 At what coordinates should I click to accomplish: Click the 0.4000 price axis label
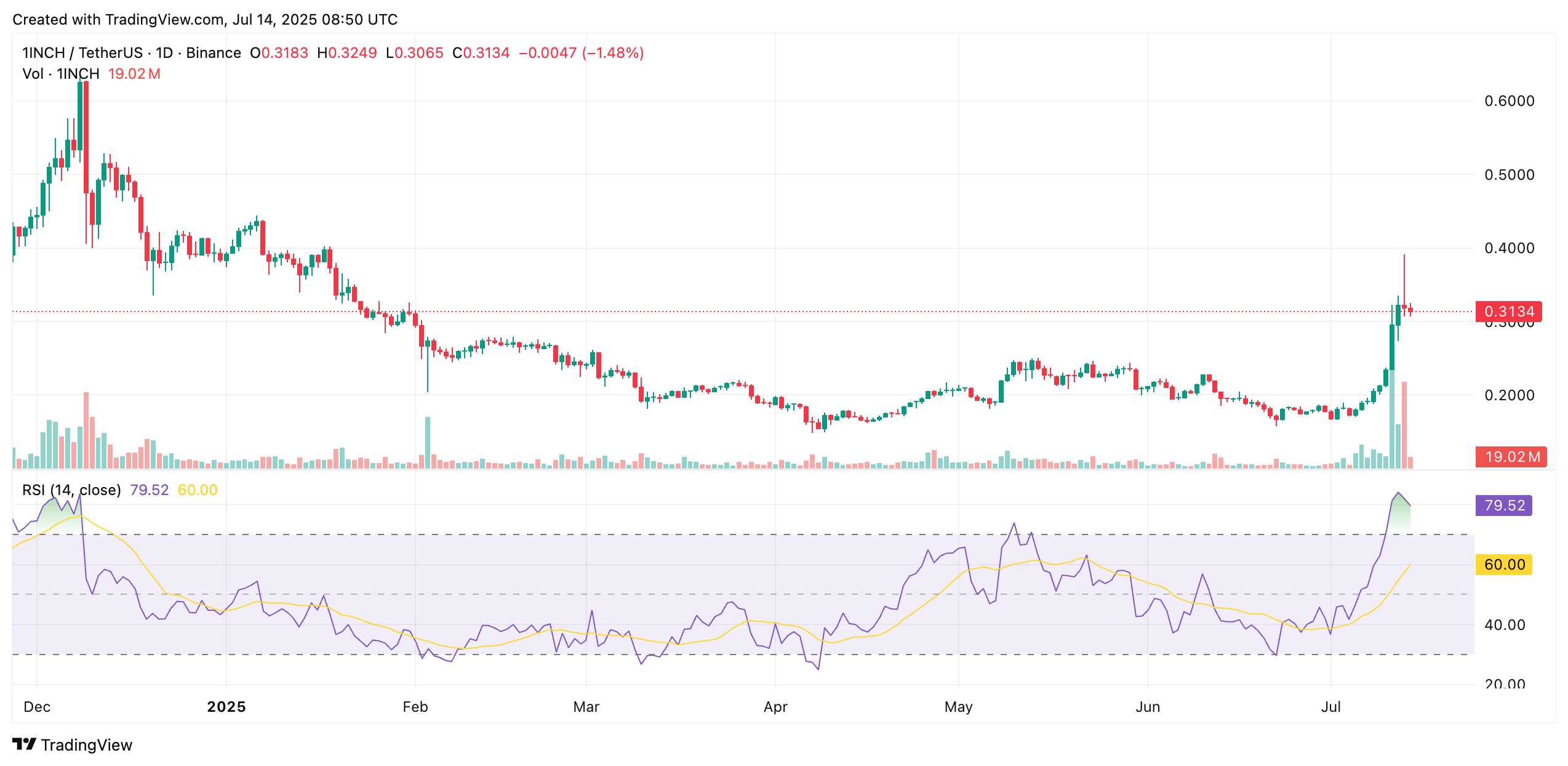(x=1510, y=248)
